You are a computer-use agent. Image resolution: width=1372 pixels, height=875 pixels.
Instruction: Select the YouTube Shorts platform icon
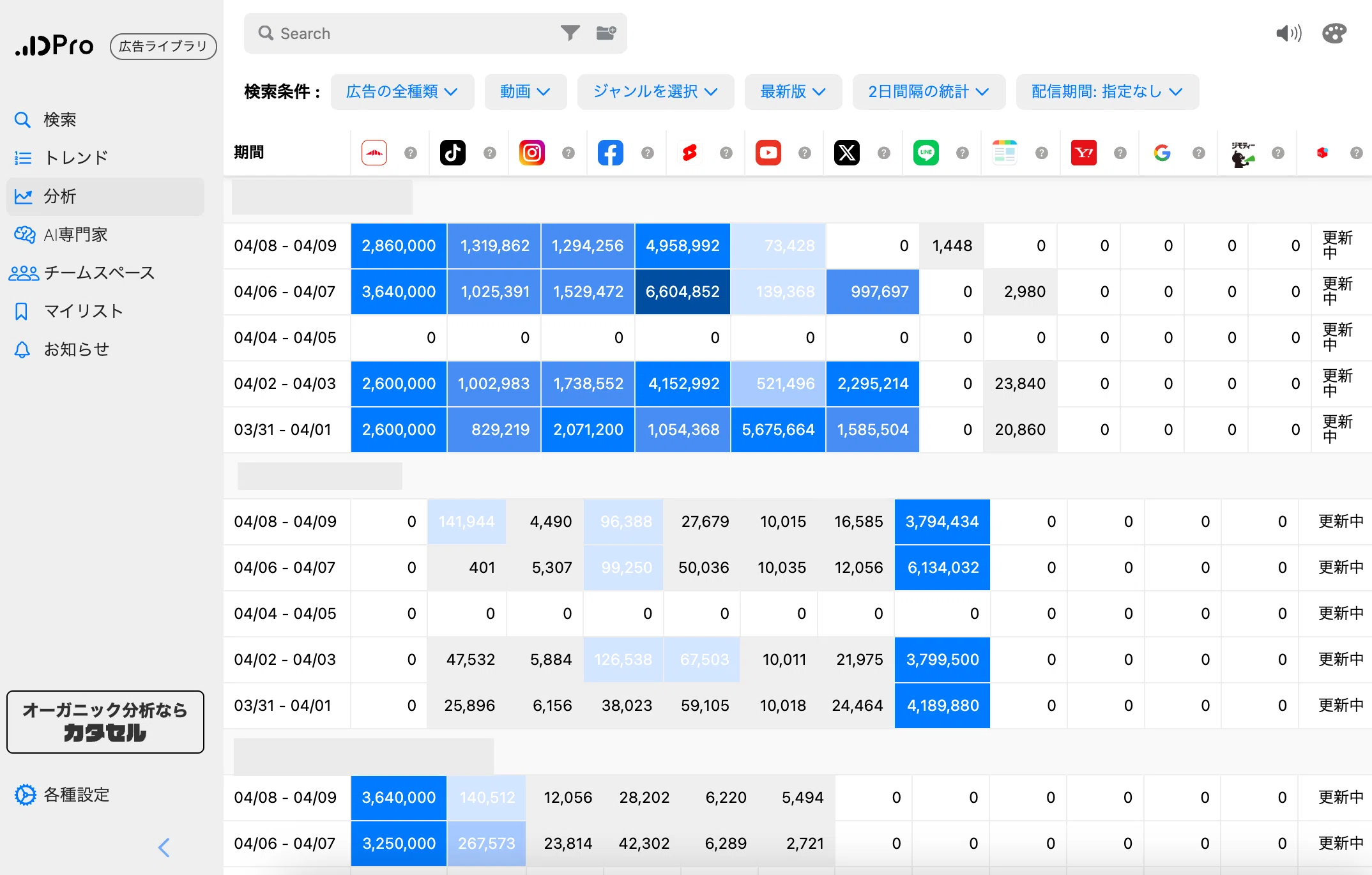689,153
